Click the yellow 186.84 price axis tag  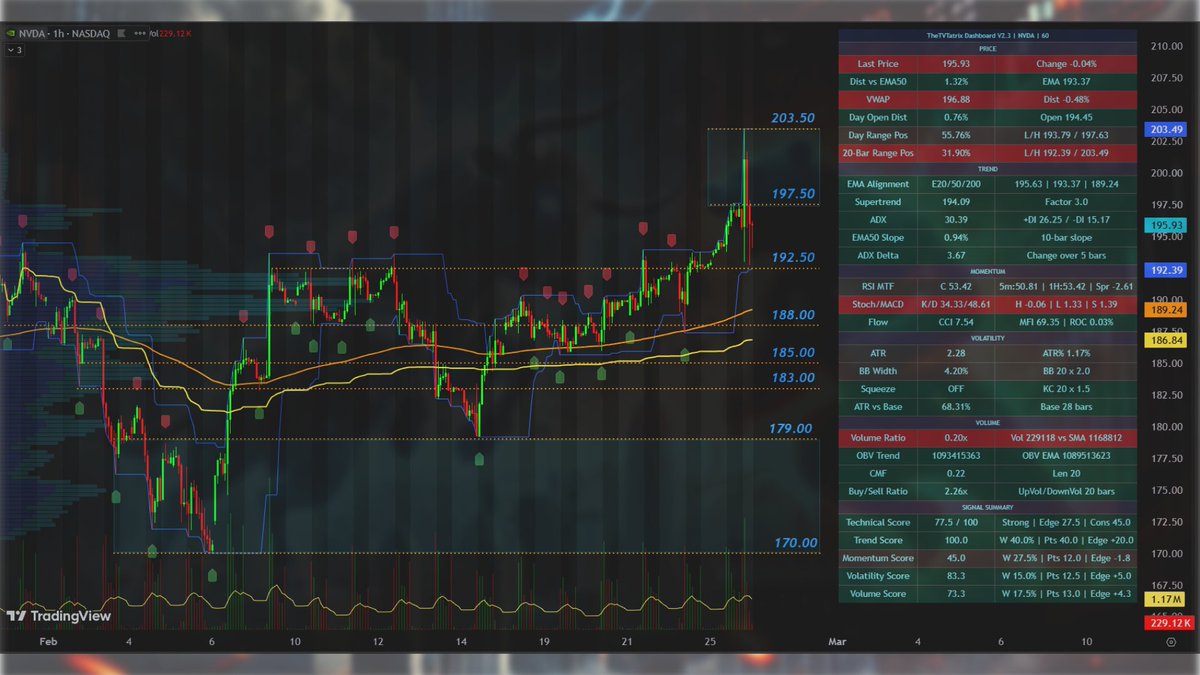coord(1167,341)
